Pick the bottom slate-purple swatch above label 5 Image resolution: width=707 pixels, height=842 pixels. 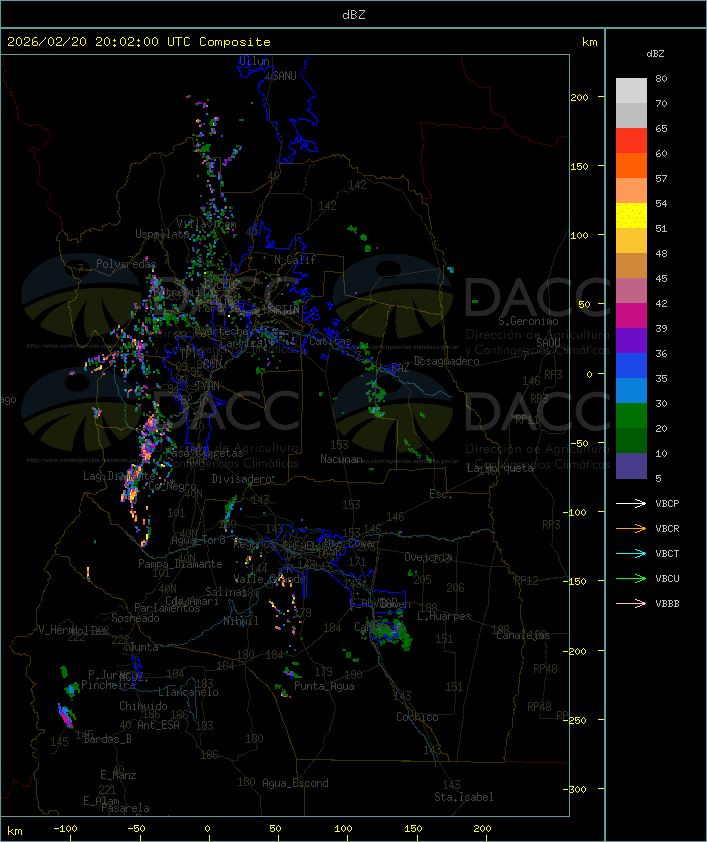coord(631,466)
